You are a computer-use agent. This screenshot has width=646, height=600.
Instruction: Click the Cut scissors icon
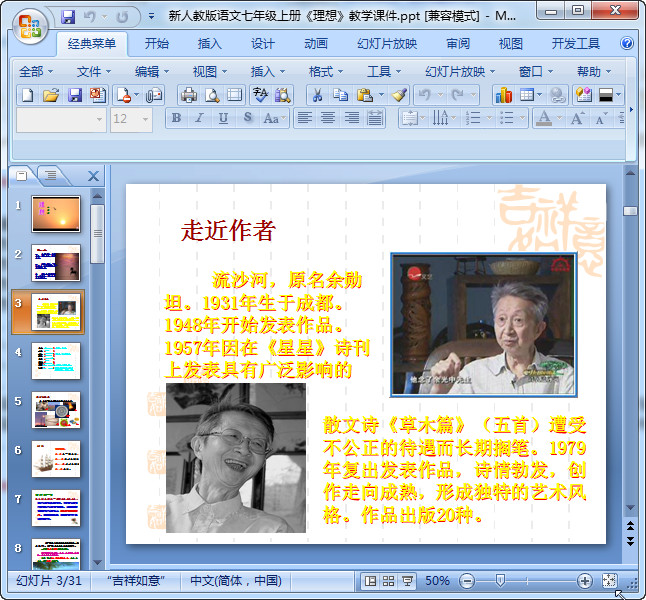click(x=317, y=95)
